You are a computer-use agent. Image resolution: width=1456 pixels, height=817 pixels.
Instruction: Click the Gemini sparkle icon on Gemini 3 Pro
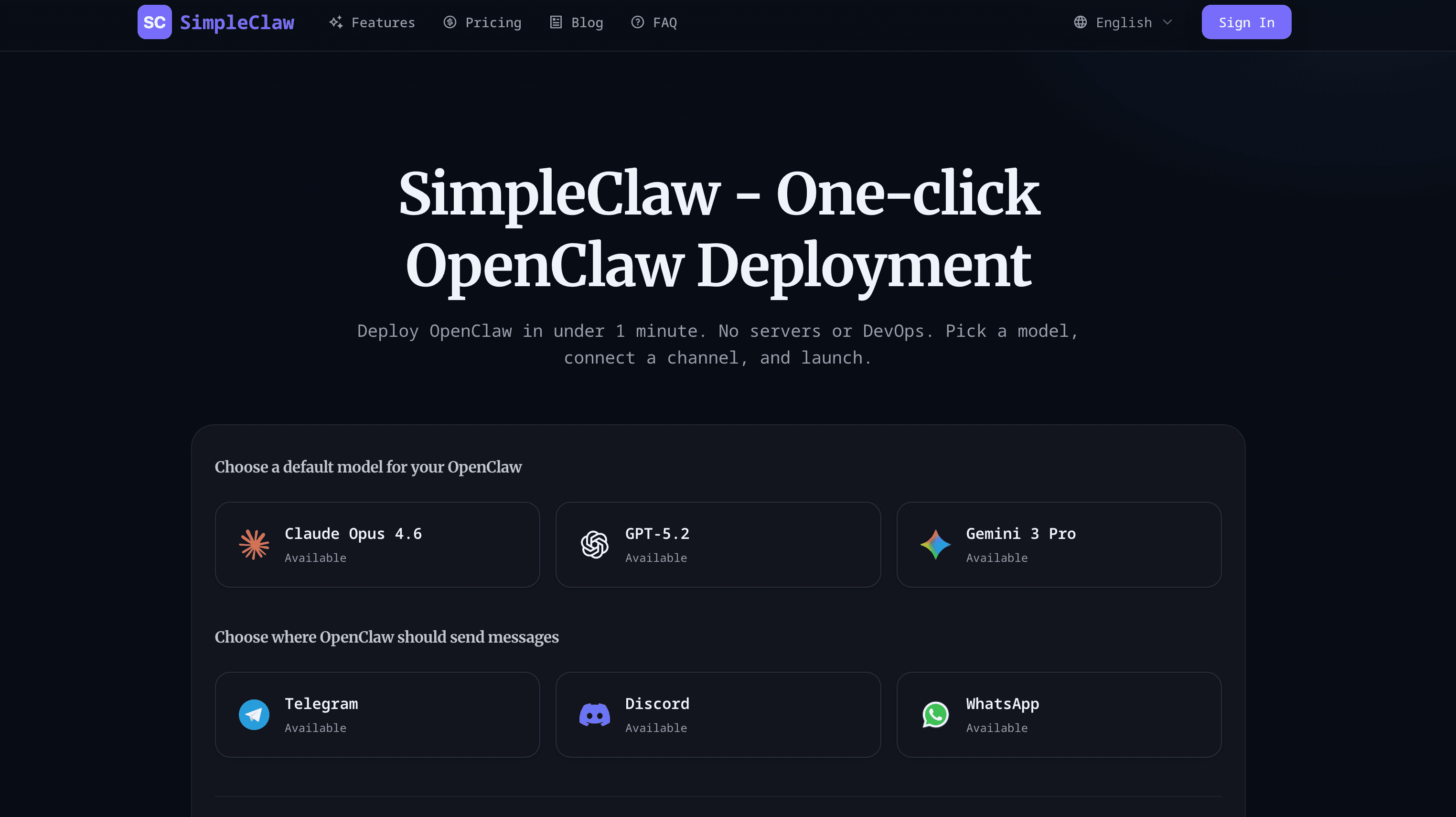935,544
